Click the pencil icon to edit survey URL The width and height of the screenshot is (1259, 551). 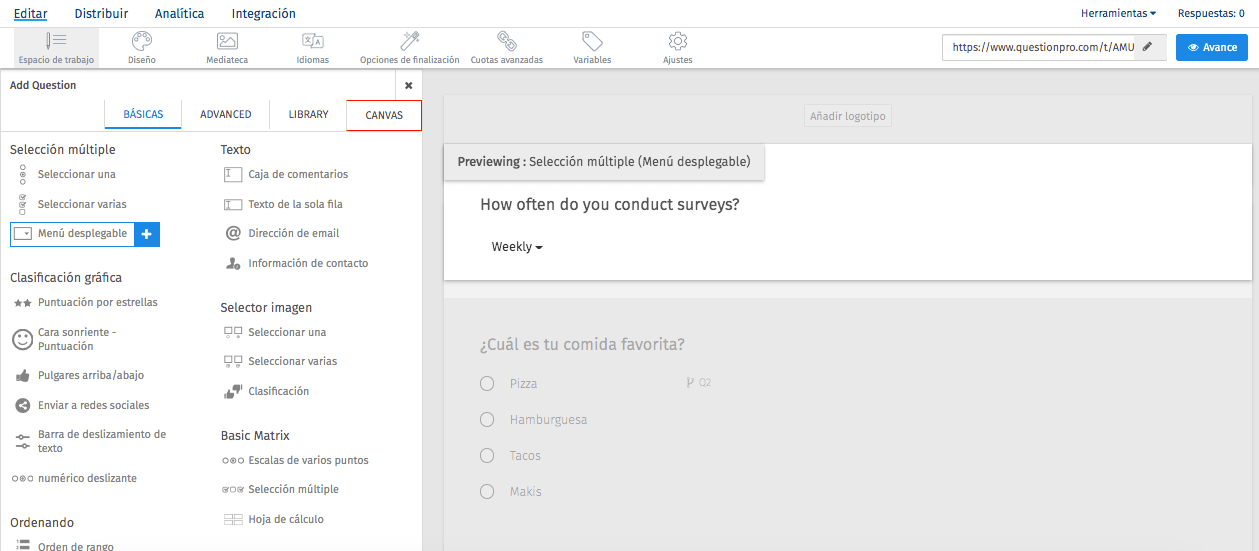[x=1148, y=47]
